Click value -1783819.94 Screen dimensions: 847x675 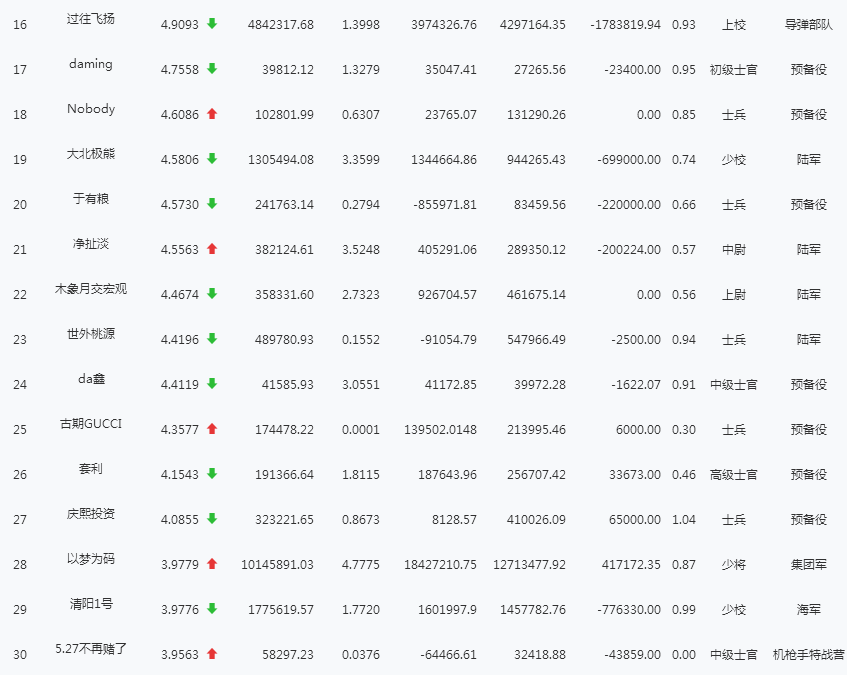click(626, 25)
